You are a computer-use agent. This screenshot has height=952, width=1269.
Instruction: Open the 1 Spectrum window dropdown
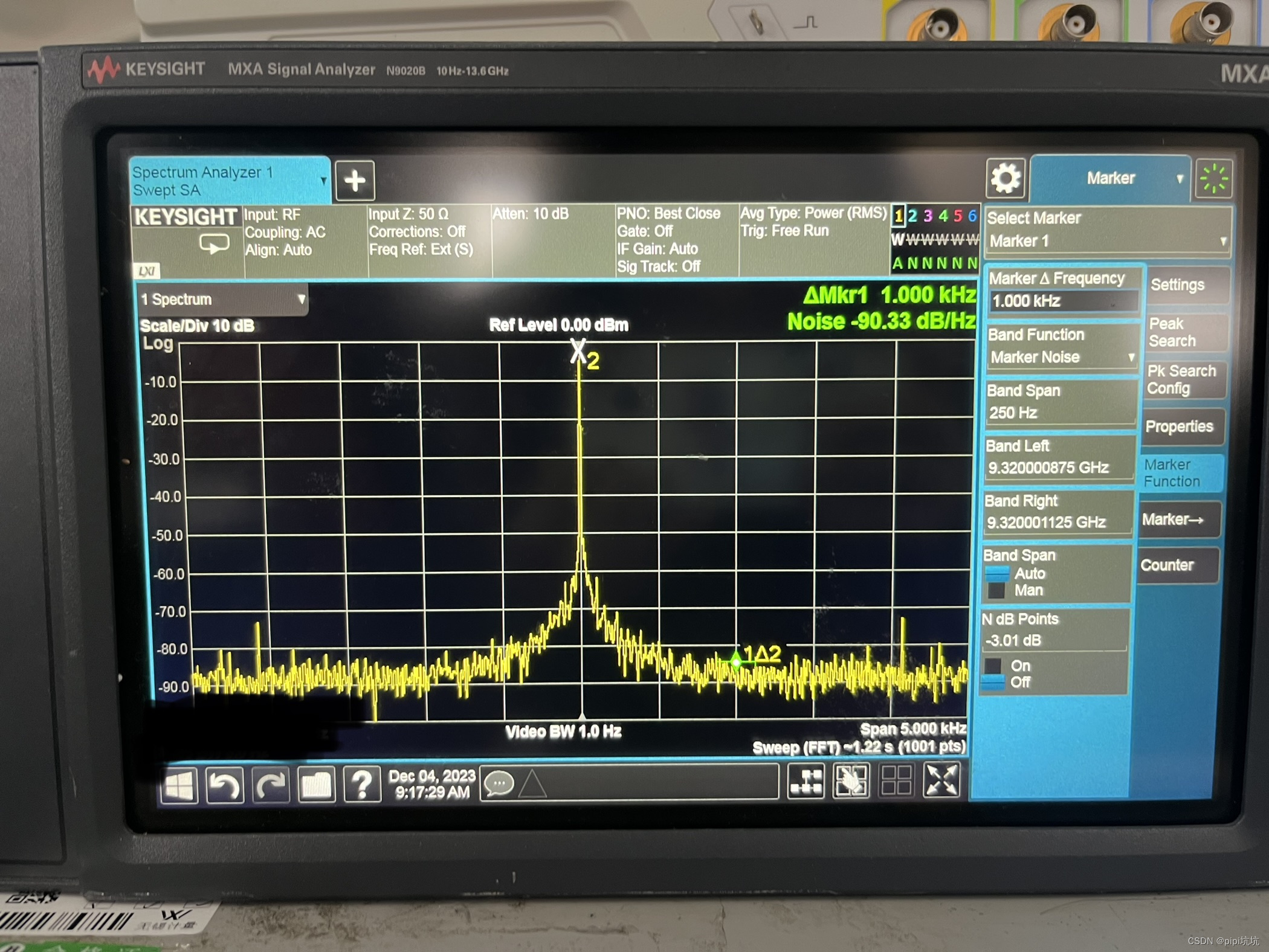coord(222,300)
